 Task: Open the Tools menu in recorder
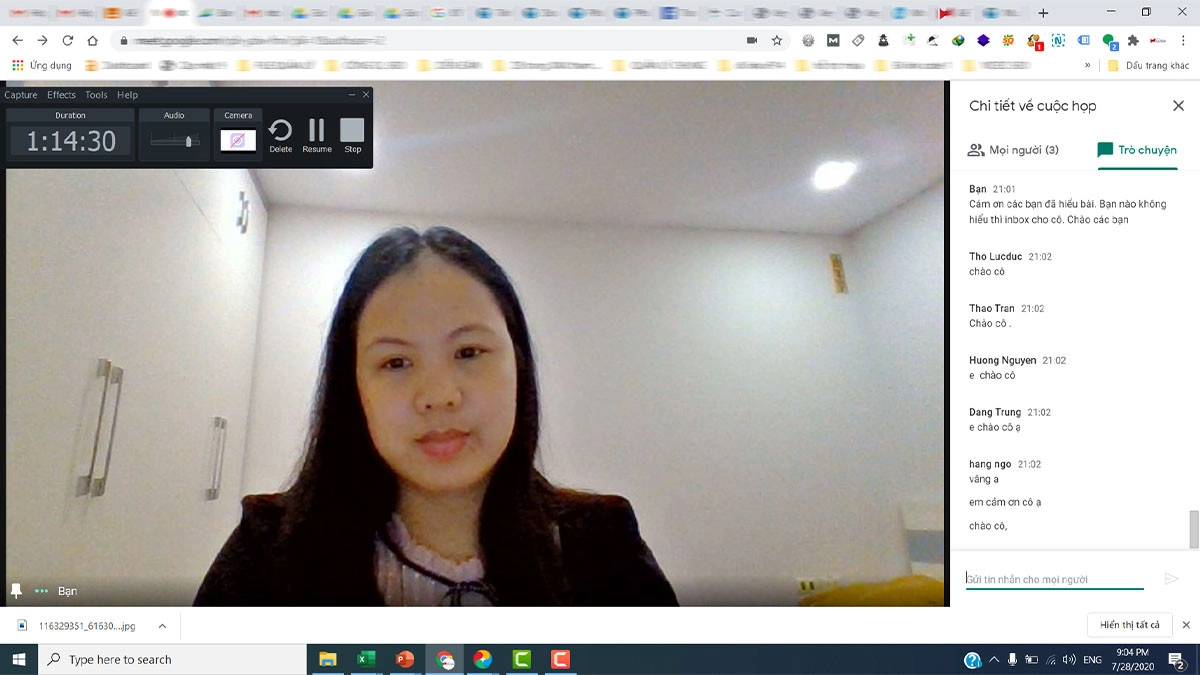click(96, 95)
